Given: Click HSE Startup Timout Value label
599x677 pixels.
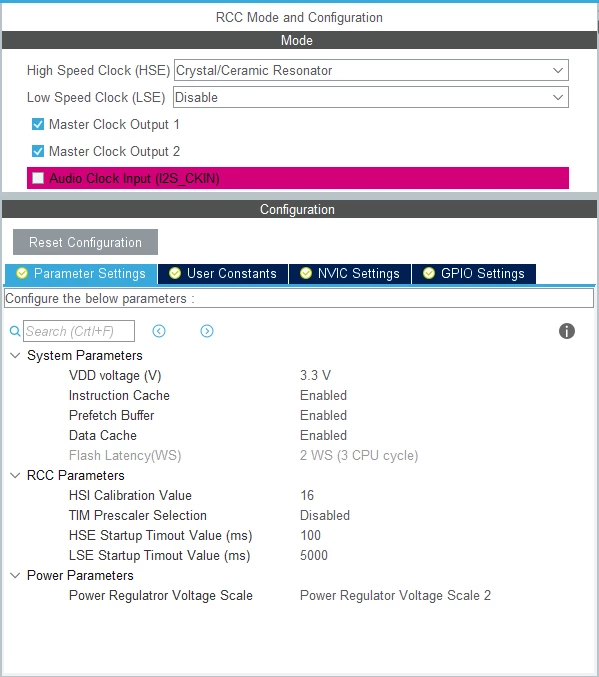Looking at the screenshot, I should point(161,535).
